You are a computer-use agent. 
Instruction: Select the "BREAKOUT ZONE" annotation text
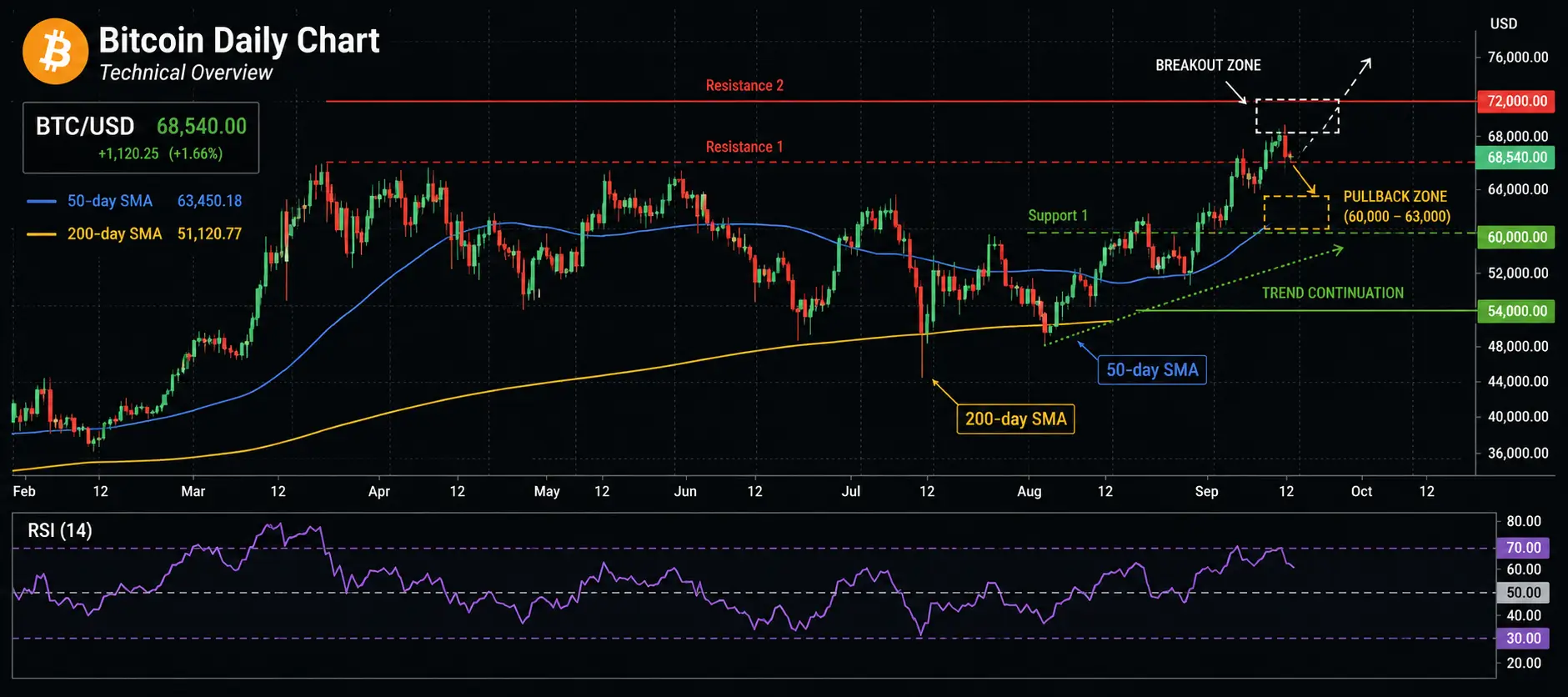[x=1208, y=65]
